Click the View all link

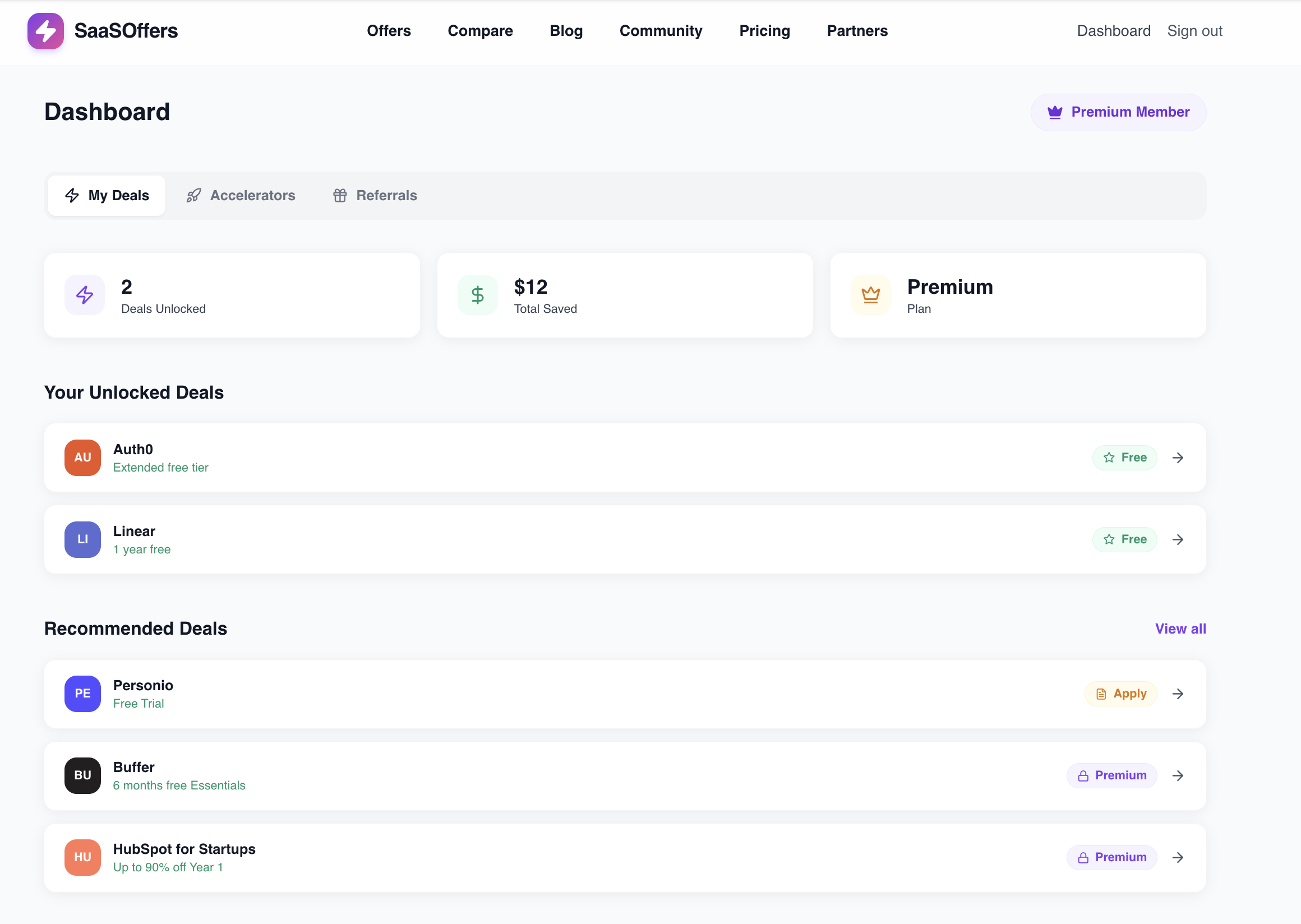pos(1180,629)
